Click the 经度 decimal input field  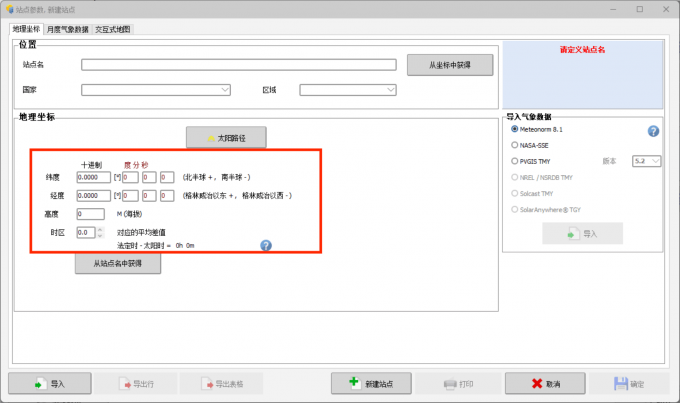tap(93, 196)
